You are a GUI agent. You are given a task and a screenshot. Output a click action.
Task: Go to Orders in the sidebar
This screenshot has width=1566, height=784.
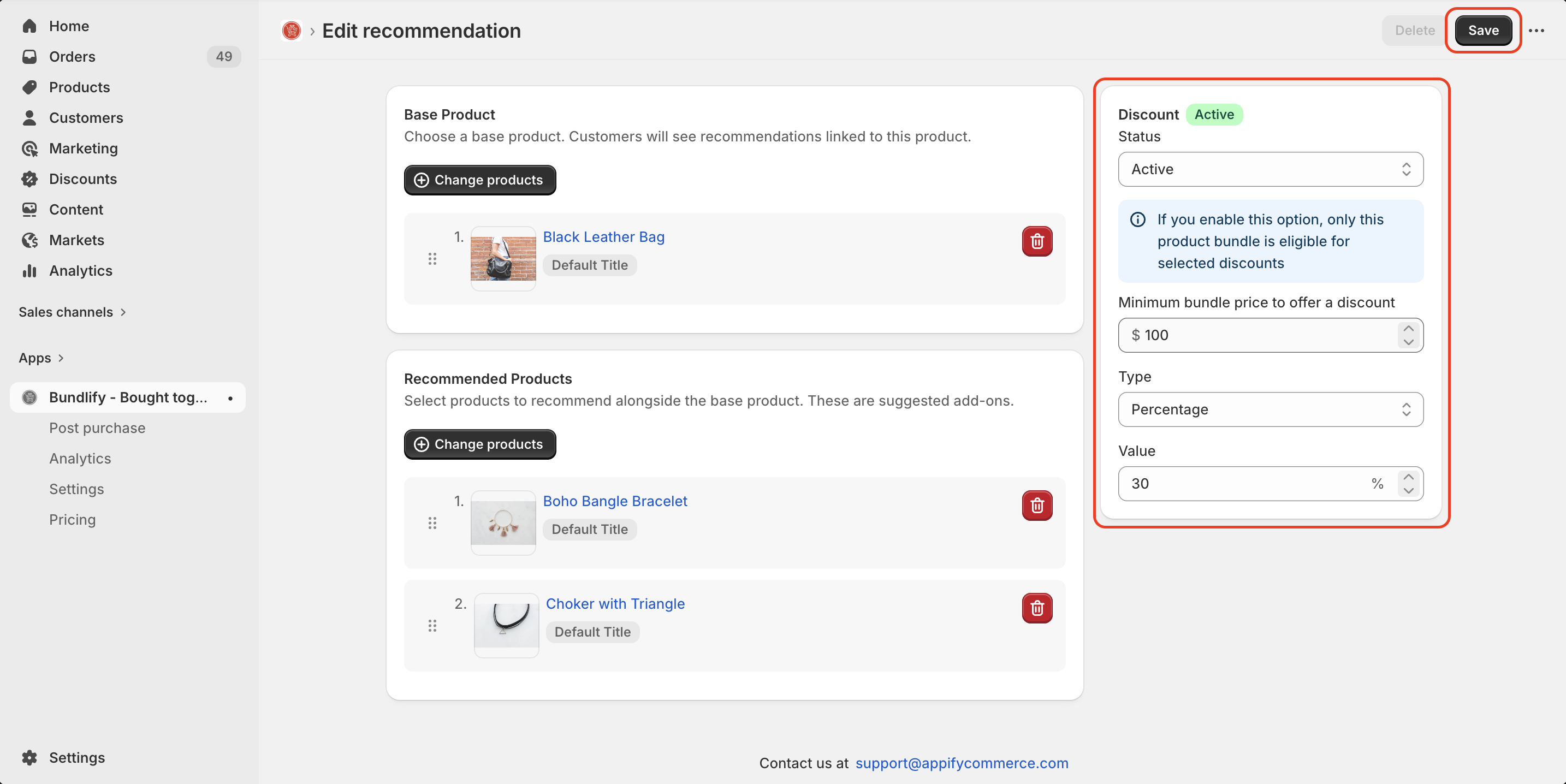72,57
